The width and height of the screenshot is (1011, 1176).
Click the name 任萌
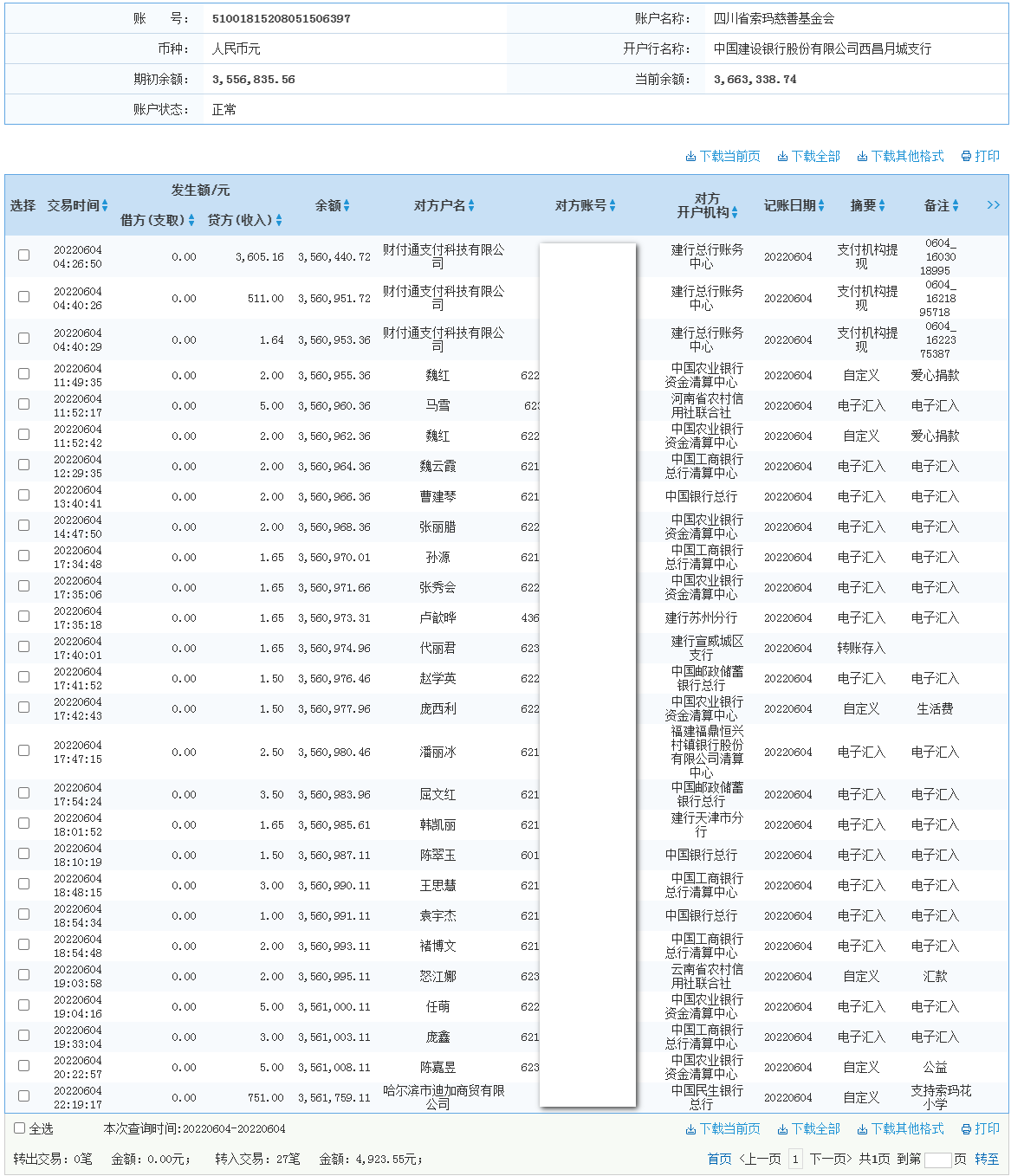coord(437,1007)
